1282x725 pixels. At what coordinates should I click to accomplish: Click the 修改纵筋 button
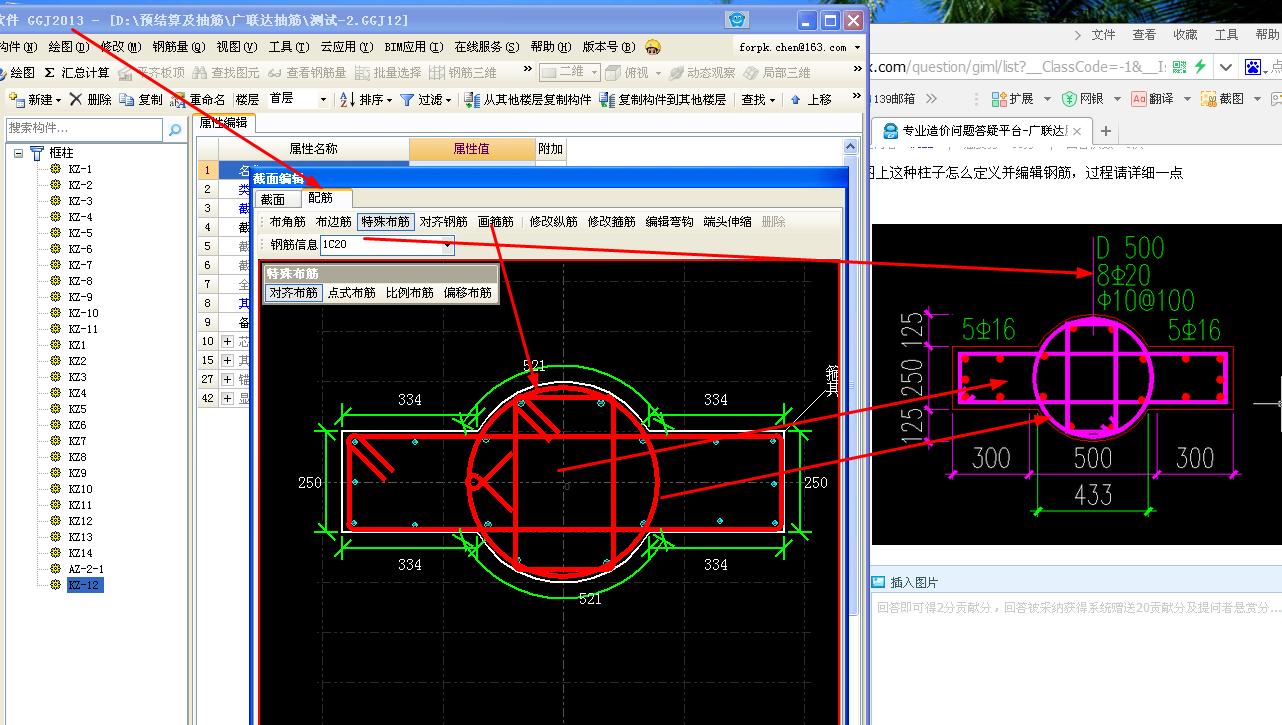(554, 222)
